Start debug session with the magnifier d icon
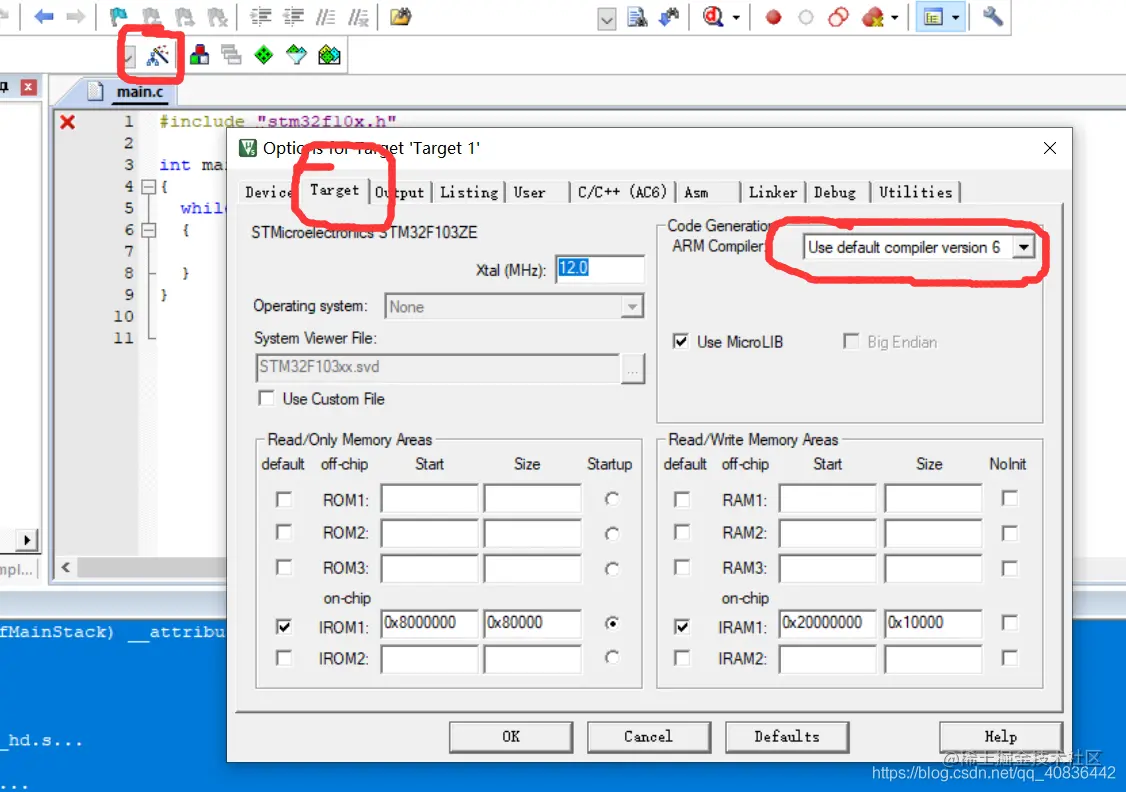 pyautogui.click(x=712, y=17)
